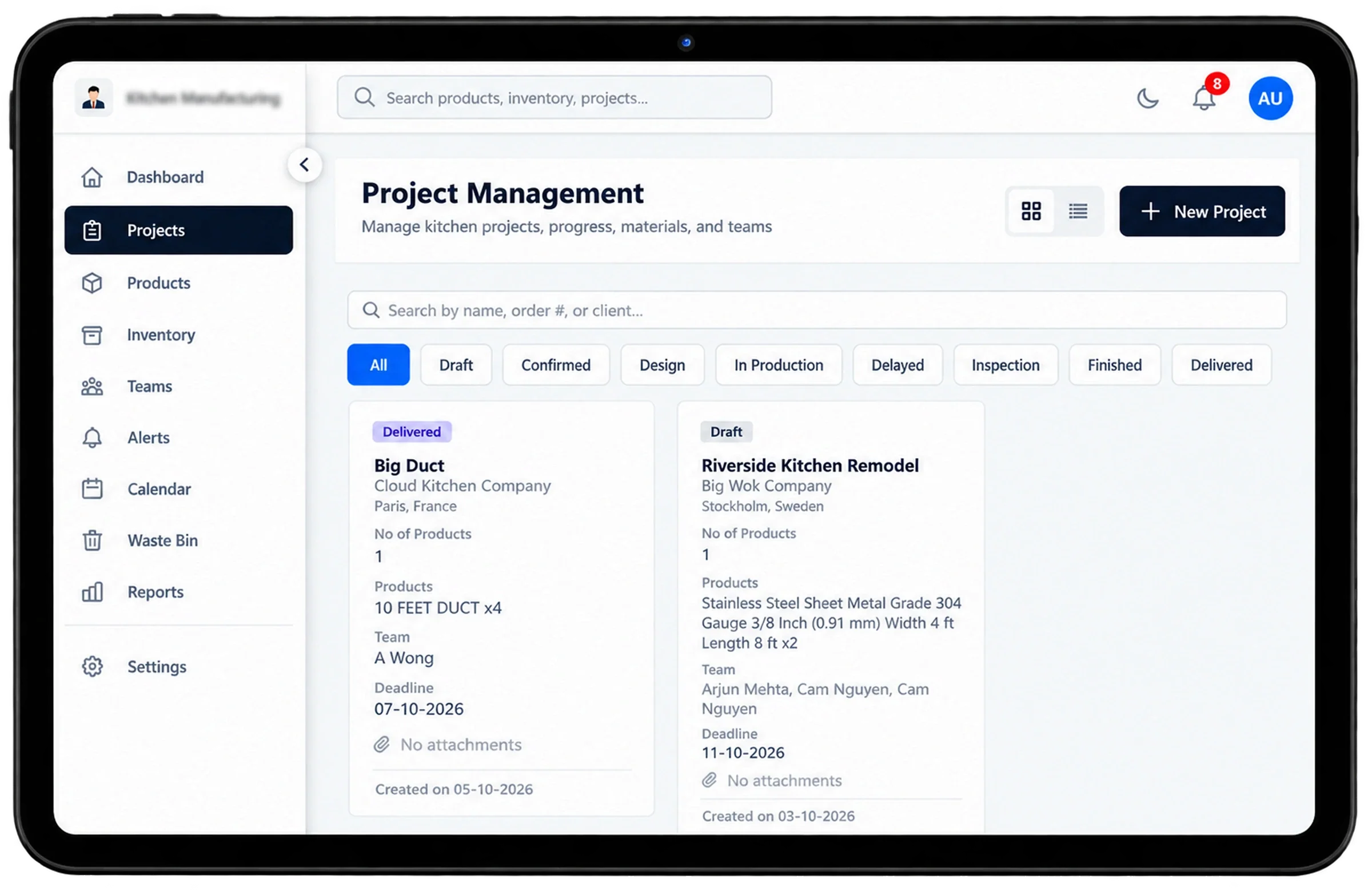This screenshot has width=1372, height=895.
Task: Filter projects by Confirmed
Action: pyautogui.click(x=555, y=365)
